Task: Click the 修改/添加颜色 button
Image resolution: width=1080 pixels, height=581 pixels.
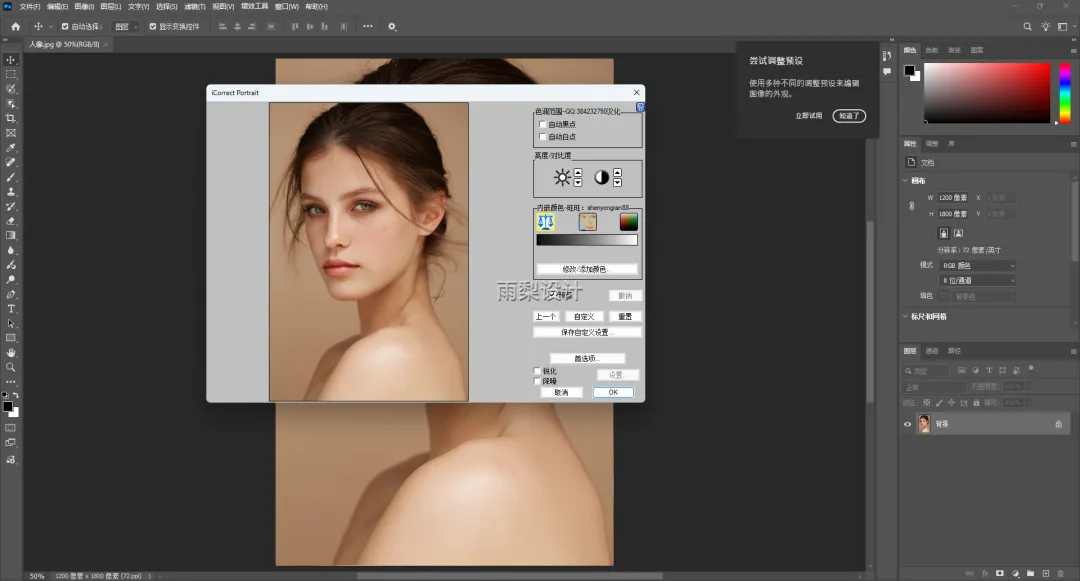Action: (x=586, y=269)
